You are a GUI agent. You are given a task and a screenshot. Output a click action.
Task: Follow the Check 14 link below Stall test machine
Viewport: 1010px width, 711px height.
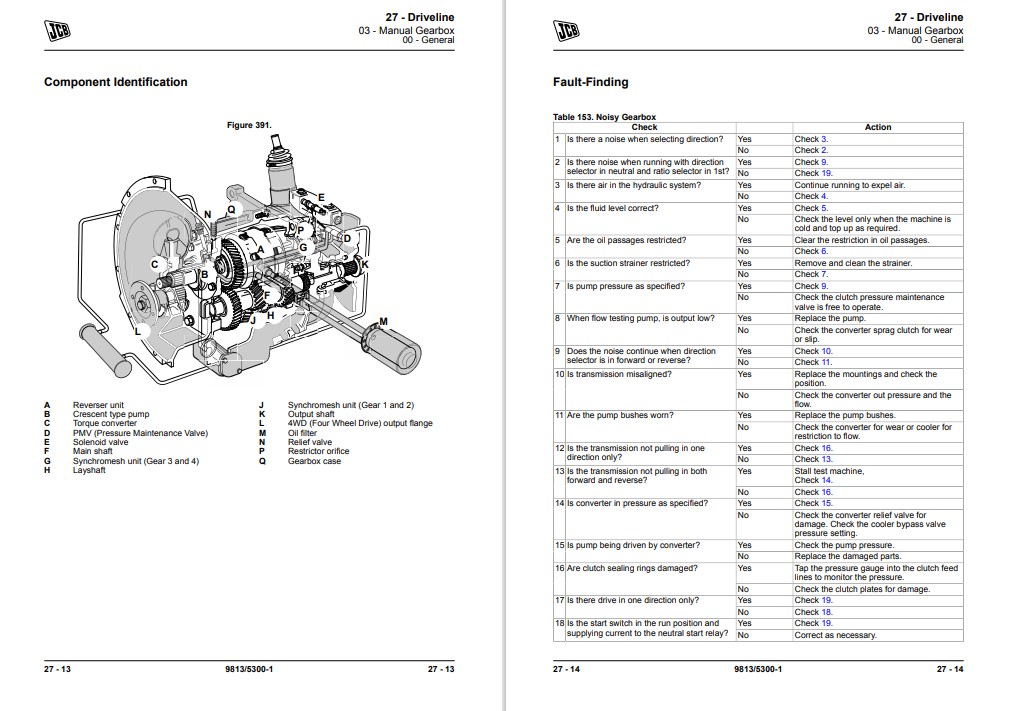(814, 480)
